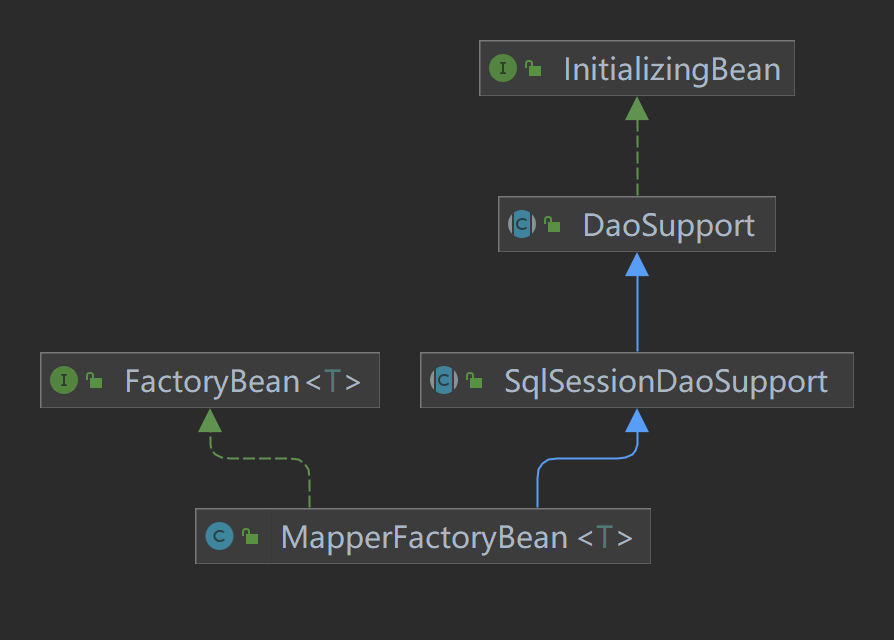Select the FactoryBean<T> node label
The height and width of the screenshot is (640, 894).
[x=242, y=381]
